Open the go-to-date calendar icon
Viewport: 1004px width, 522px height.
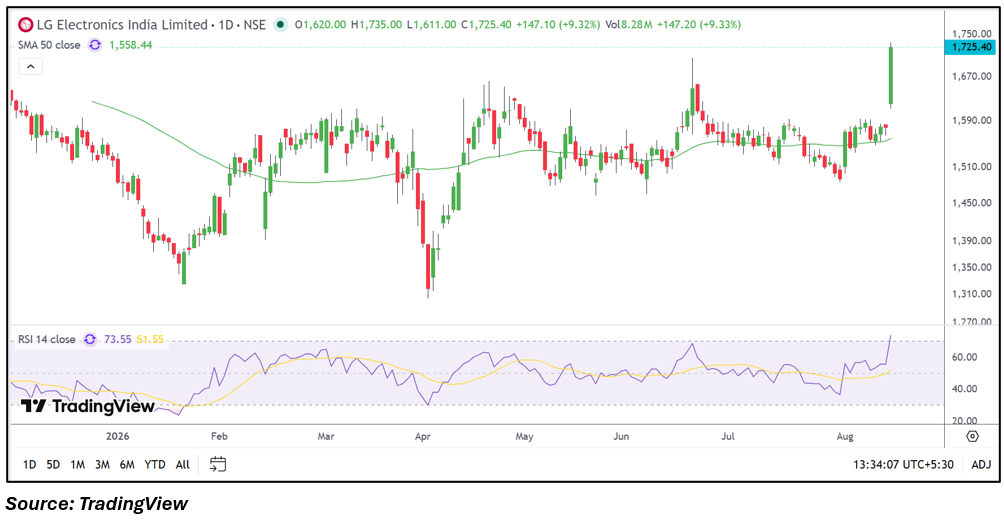[x=218, y=464]
